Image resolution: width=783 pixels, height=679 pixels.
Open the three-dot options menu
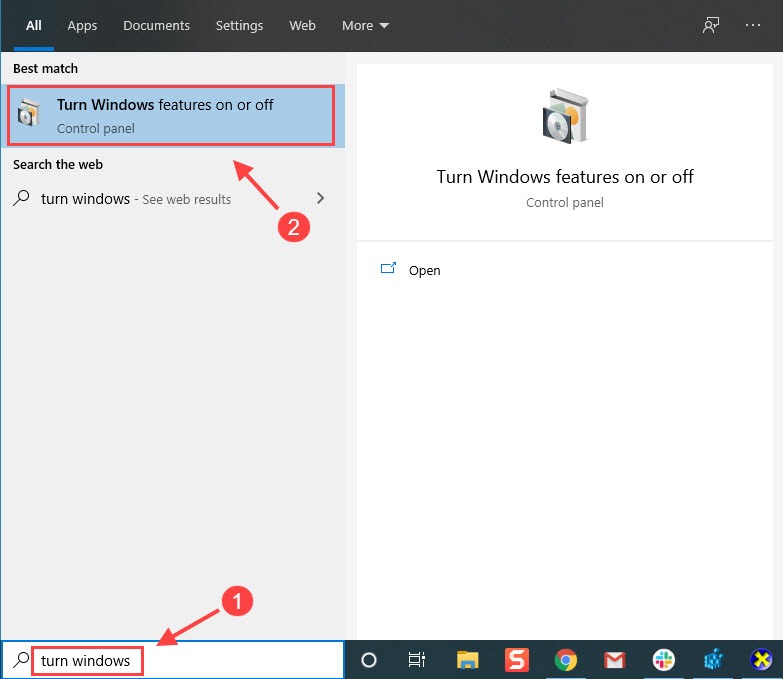pos(752,25)
